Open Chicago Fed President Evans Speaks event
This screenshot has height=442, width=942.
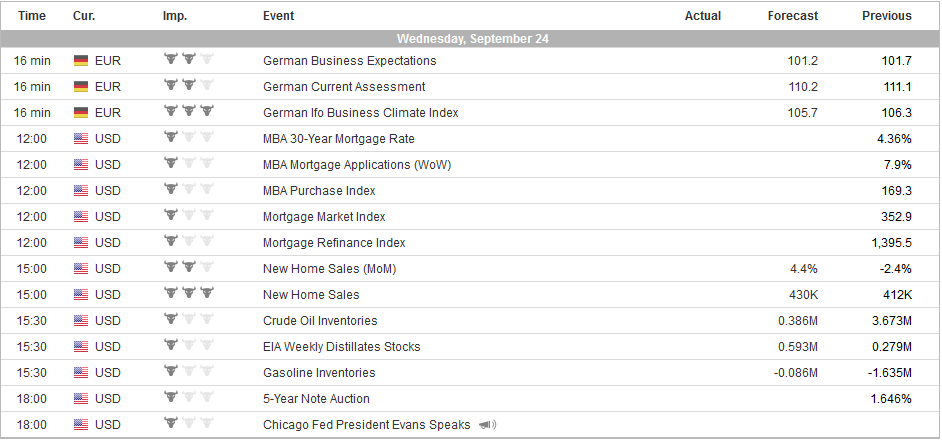[x=366, y=425]
